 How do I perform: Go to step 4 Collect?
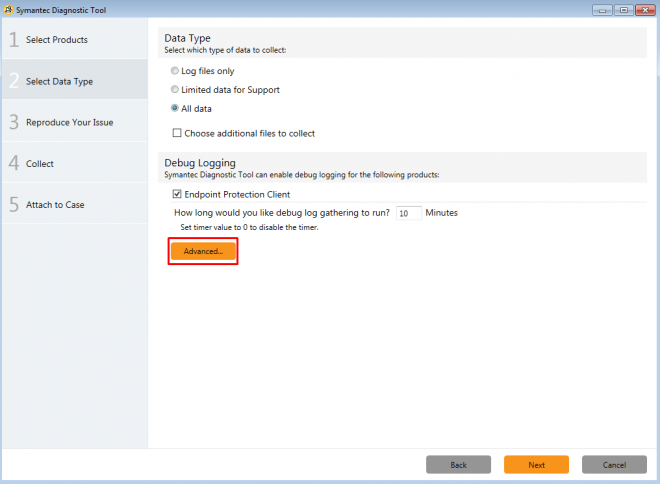[75, 163]
